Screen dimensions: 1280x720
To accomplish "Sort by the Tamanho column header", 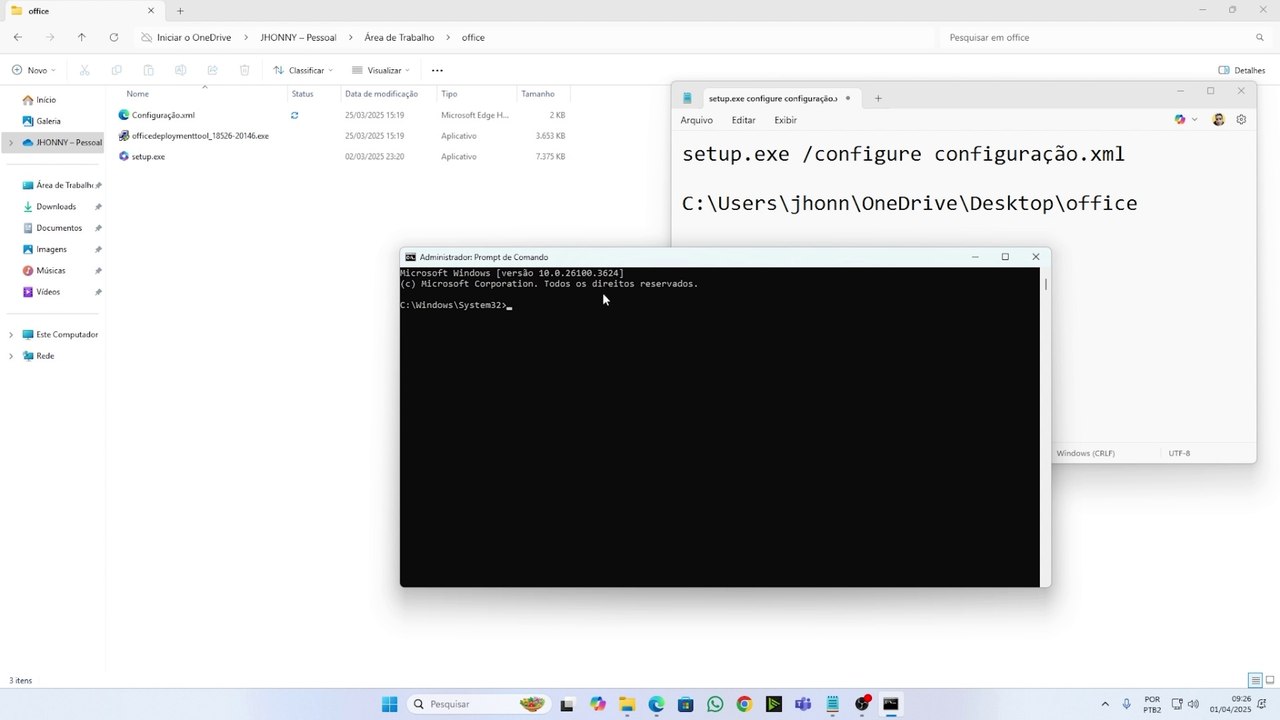I will (x=537, y=93).
